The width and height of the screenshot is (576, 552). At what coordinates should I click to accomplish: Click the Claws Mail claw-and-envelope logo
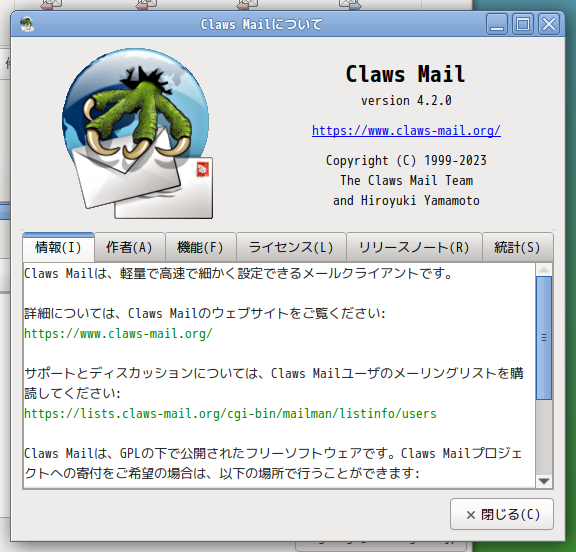click(x=137, y=134)
